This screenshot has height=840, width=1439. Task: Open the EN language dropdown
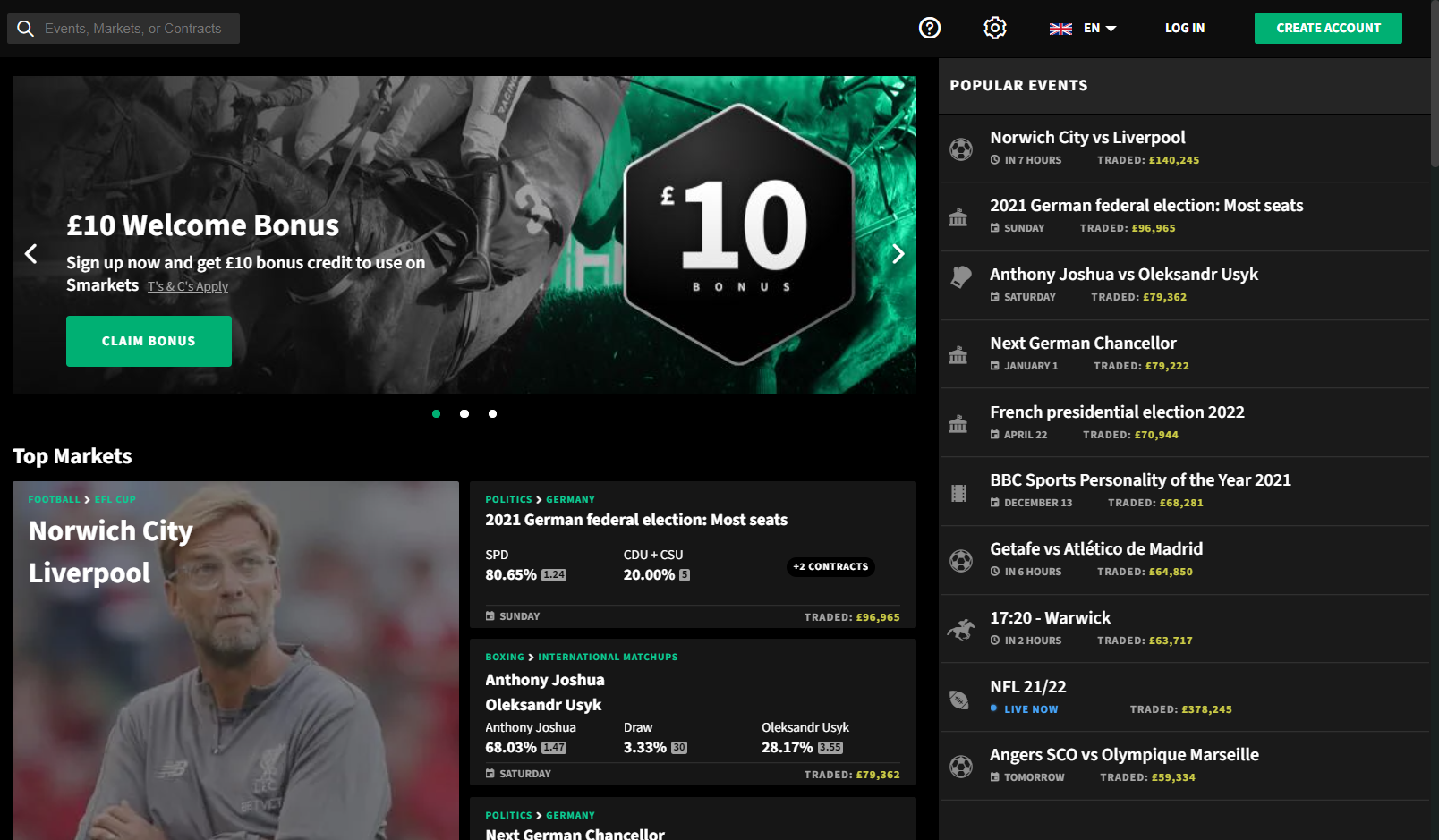pyautogui.click(x=1100, y=29)
